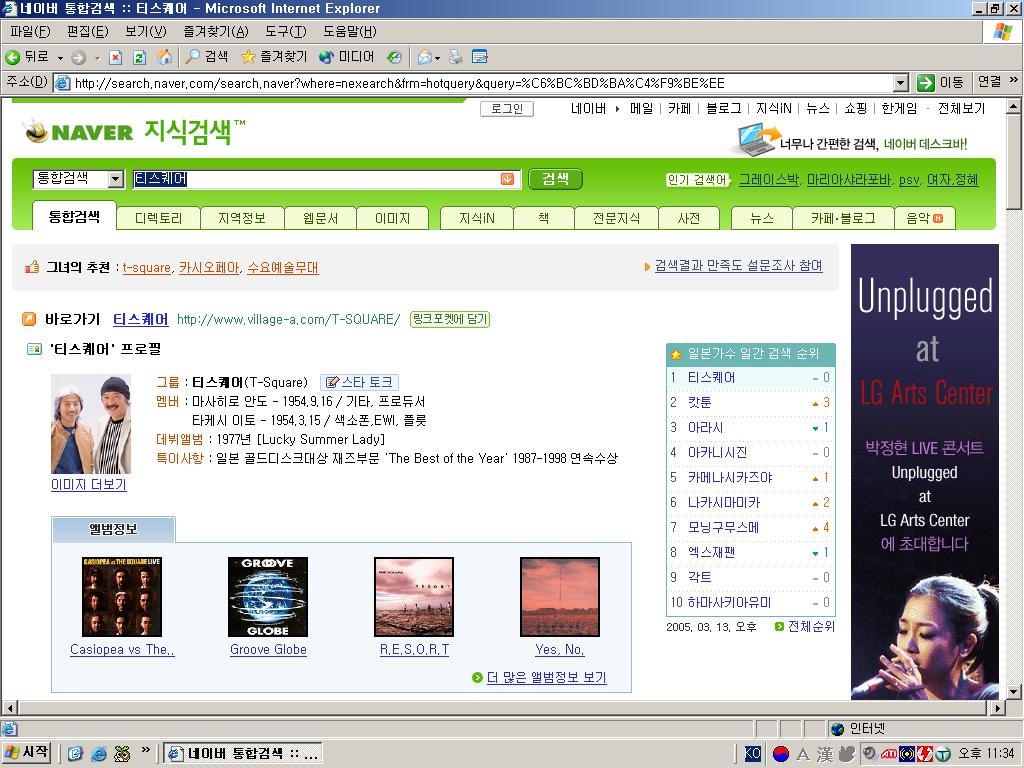Expand the address bar URL dropdown
The image size is (1024, 768).
click(901, 83)
